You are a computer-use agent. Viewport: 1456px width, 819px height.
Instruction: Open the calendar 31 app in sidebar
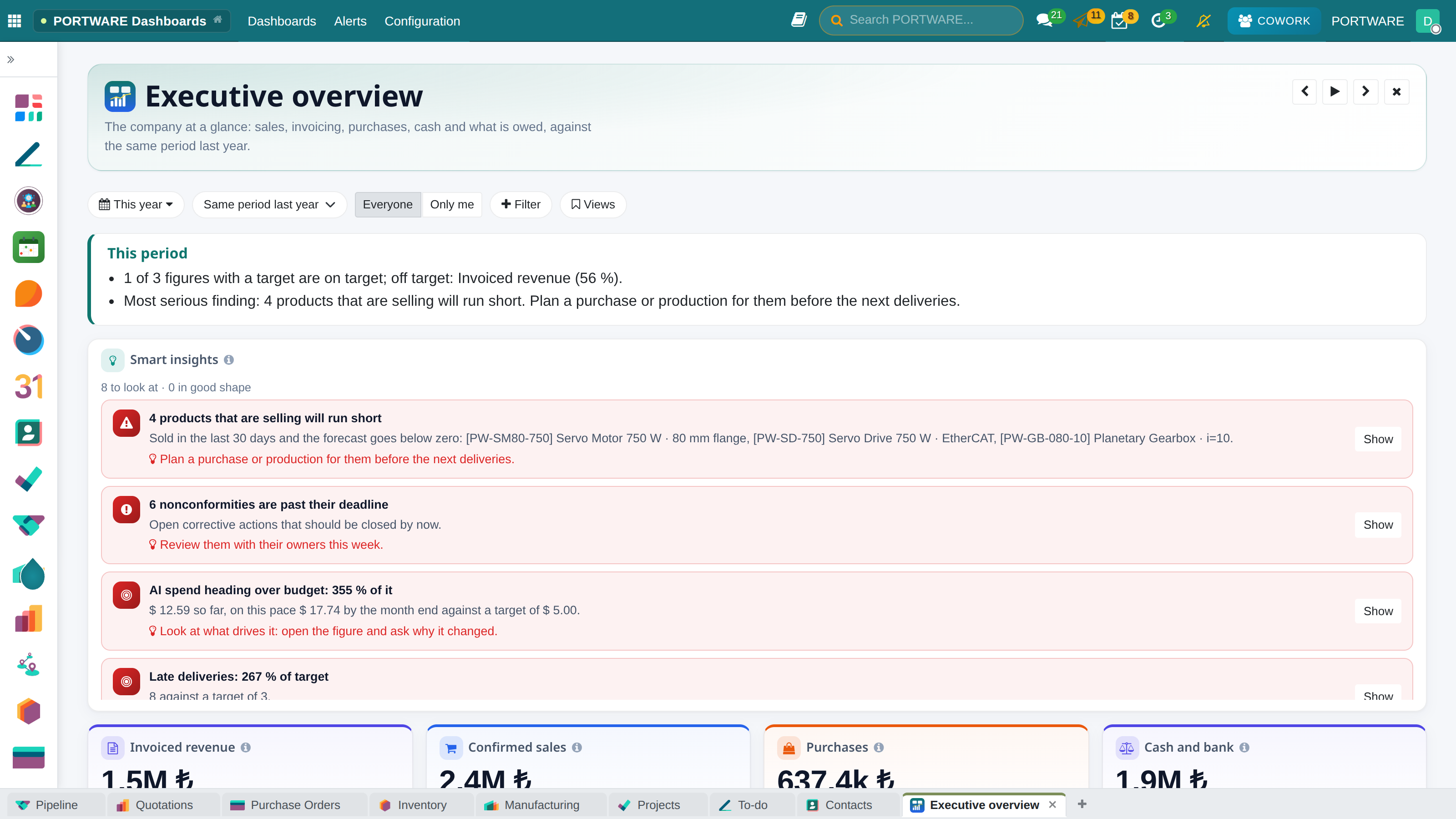point(29,387)
